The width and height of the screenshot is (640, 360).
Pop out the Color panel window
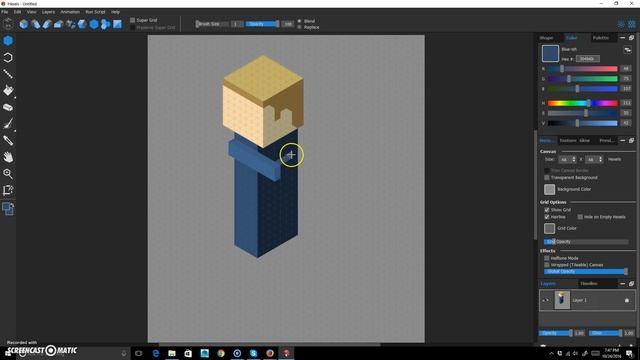(631, 38)
